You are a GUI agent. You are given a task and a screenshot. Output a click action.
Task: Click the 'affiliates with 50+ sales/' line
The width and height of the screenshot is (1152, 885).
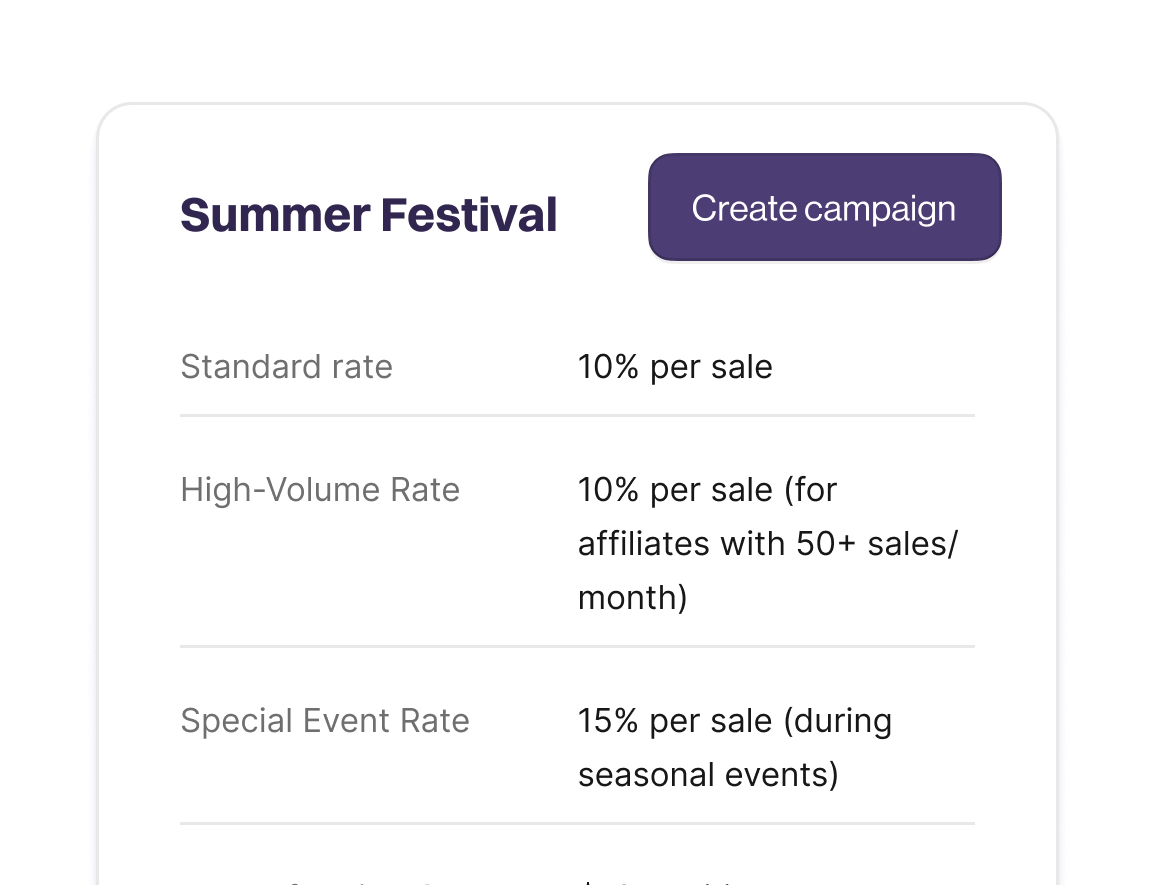767,544
